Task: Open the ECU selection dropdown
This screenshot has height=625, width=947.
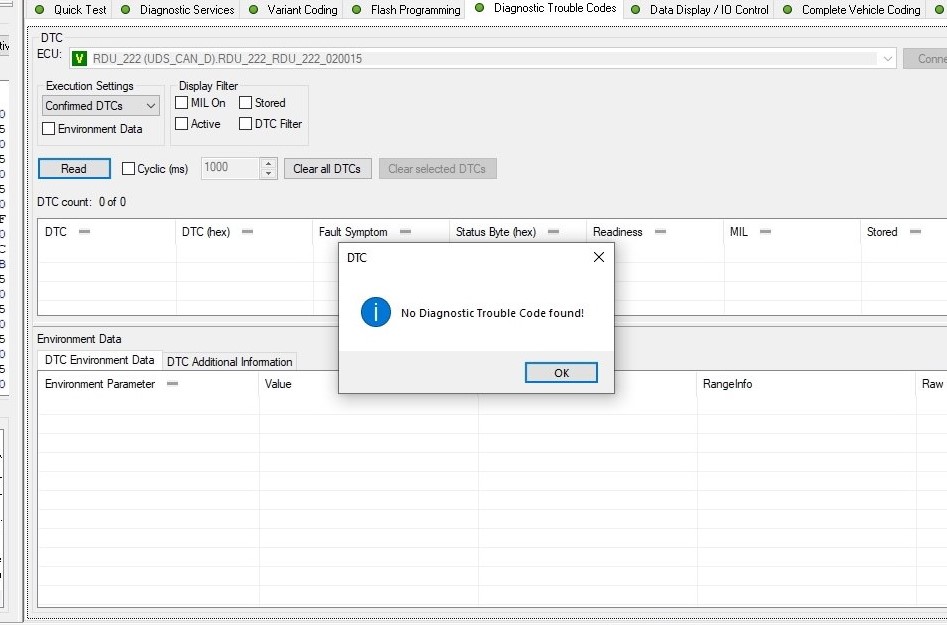Action: click(x=887, y=57)
